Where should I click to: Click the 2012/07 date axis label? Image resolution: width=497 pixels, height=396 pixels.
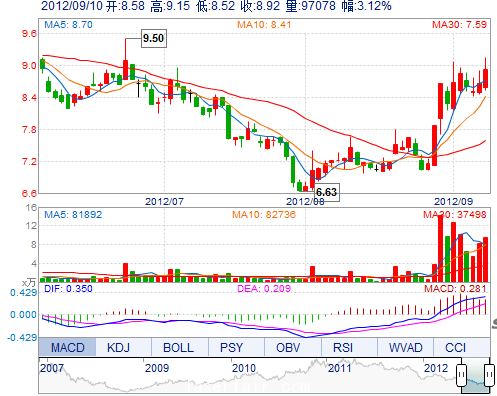(164, 201)
